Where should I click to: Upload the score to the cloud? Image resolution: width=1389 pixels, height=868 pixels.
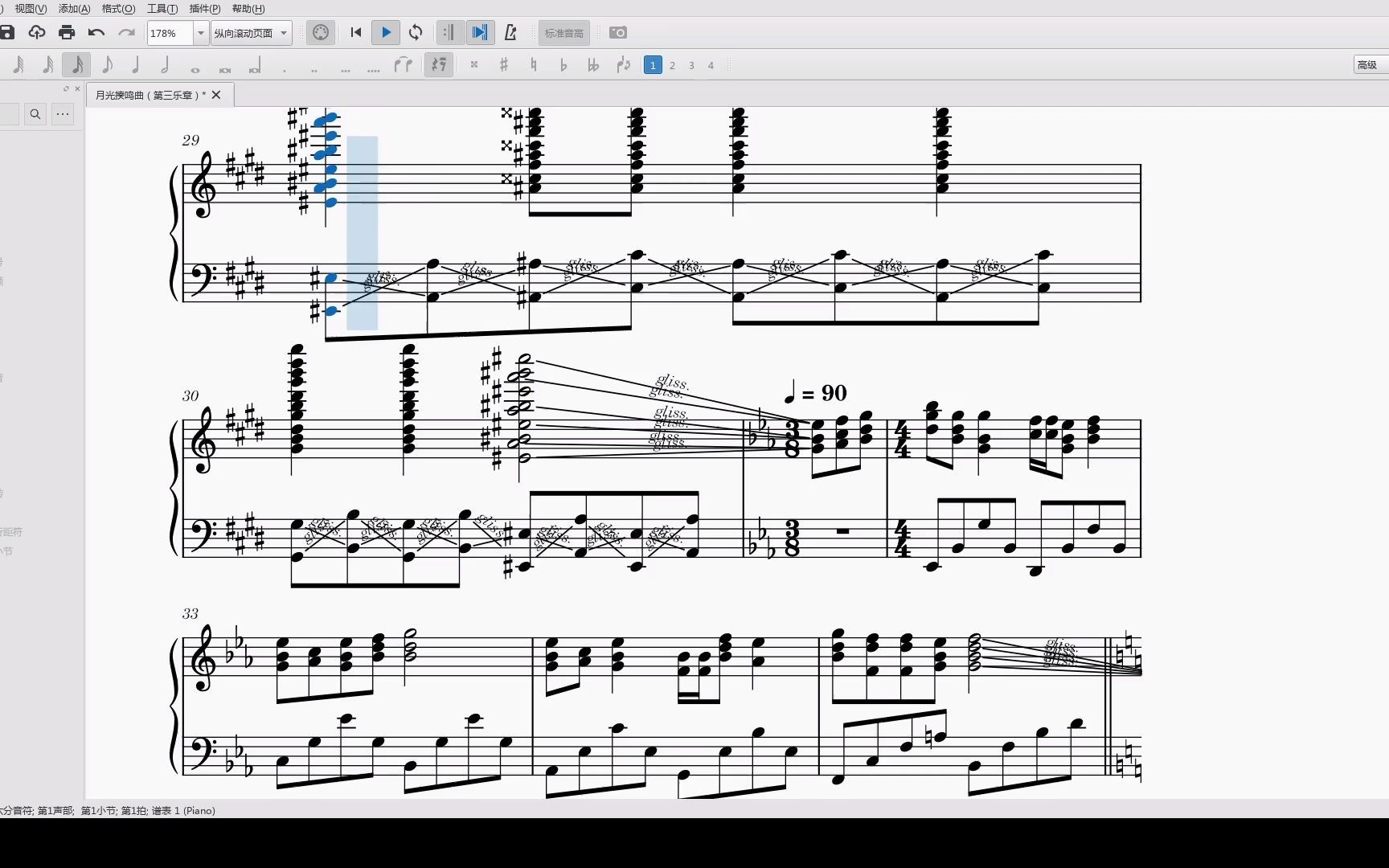tap(37, 32)
